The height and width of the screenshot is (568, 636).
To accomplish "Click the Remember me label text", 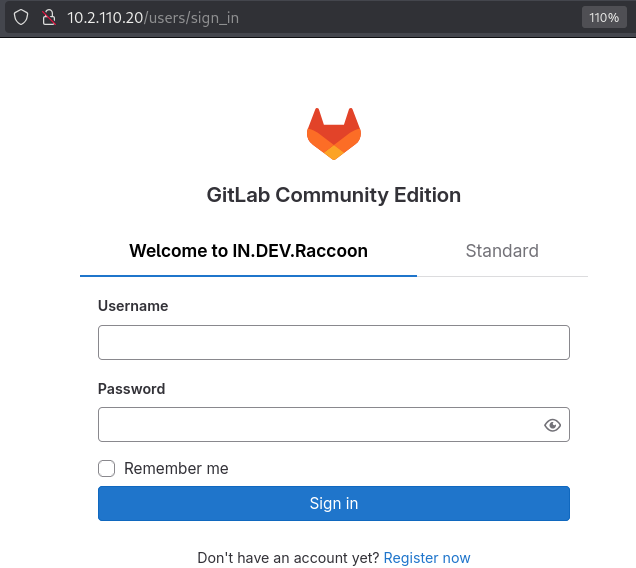I will [x=176, y=468].
